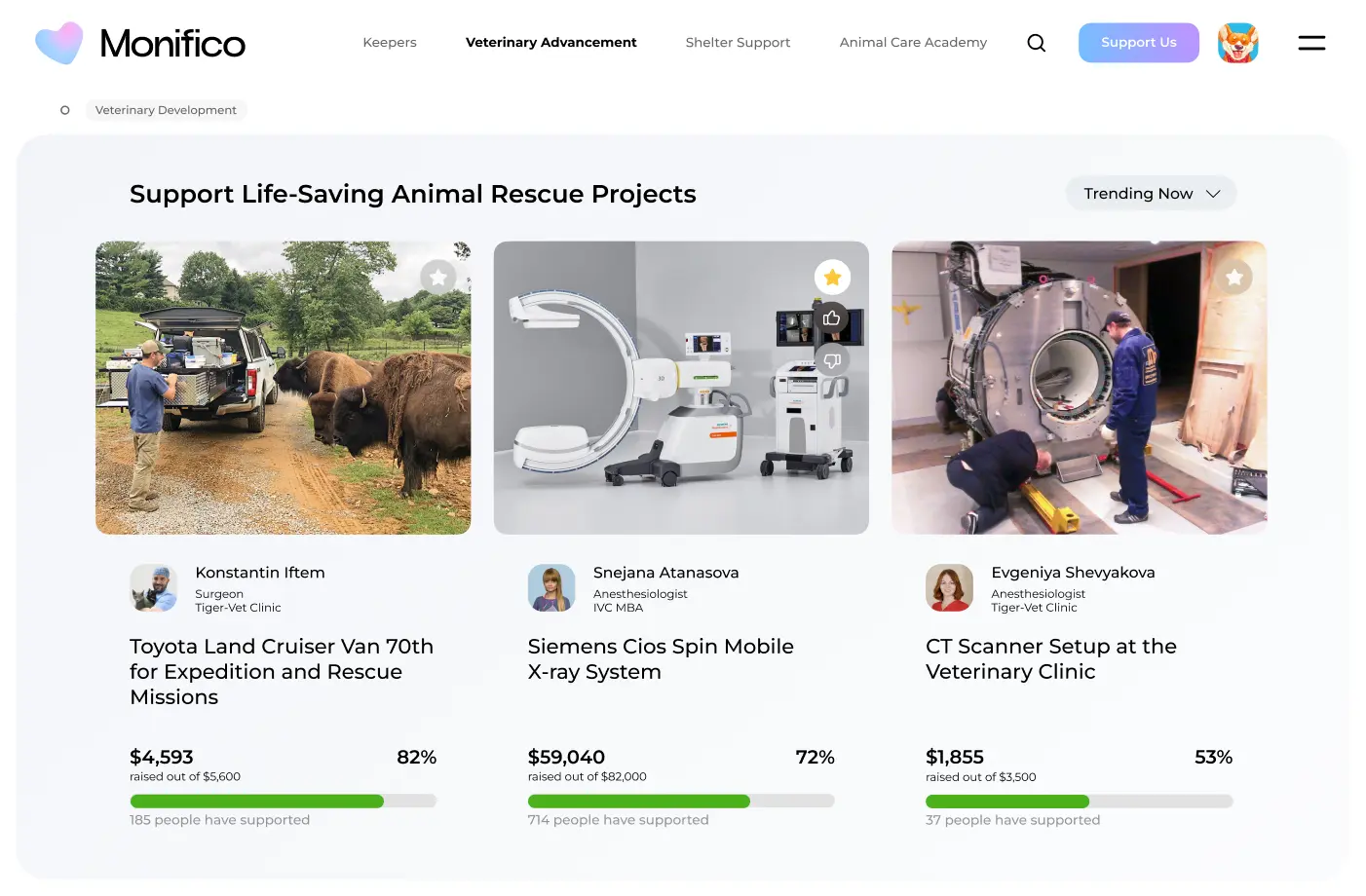Open the search magnifier icon
Viewport: 1366px width, 896px height.
click(1036, 43)
